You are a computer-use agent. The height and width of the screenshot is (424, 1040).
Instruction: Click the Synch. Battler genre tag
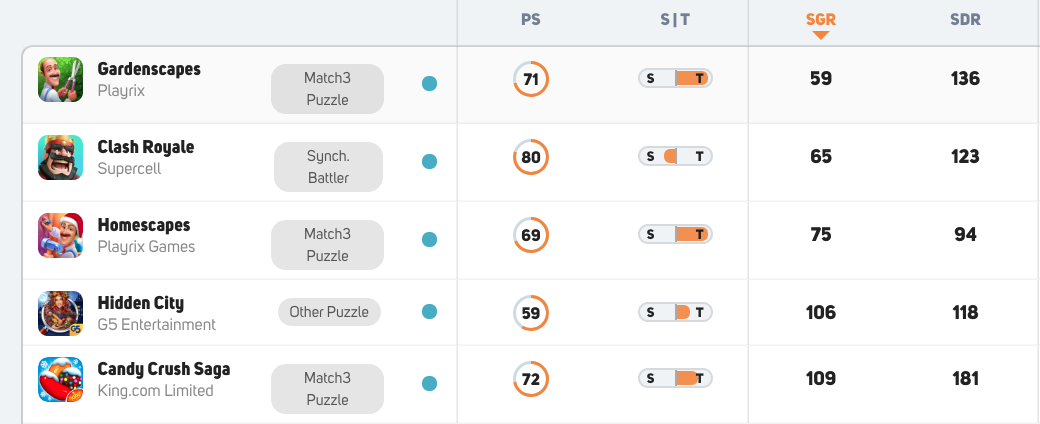click(328, 167)
